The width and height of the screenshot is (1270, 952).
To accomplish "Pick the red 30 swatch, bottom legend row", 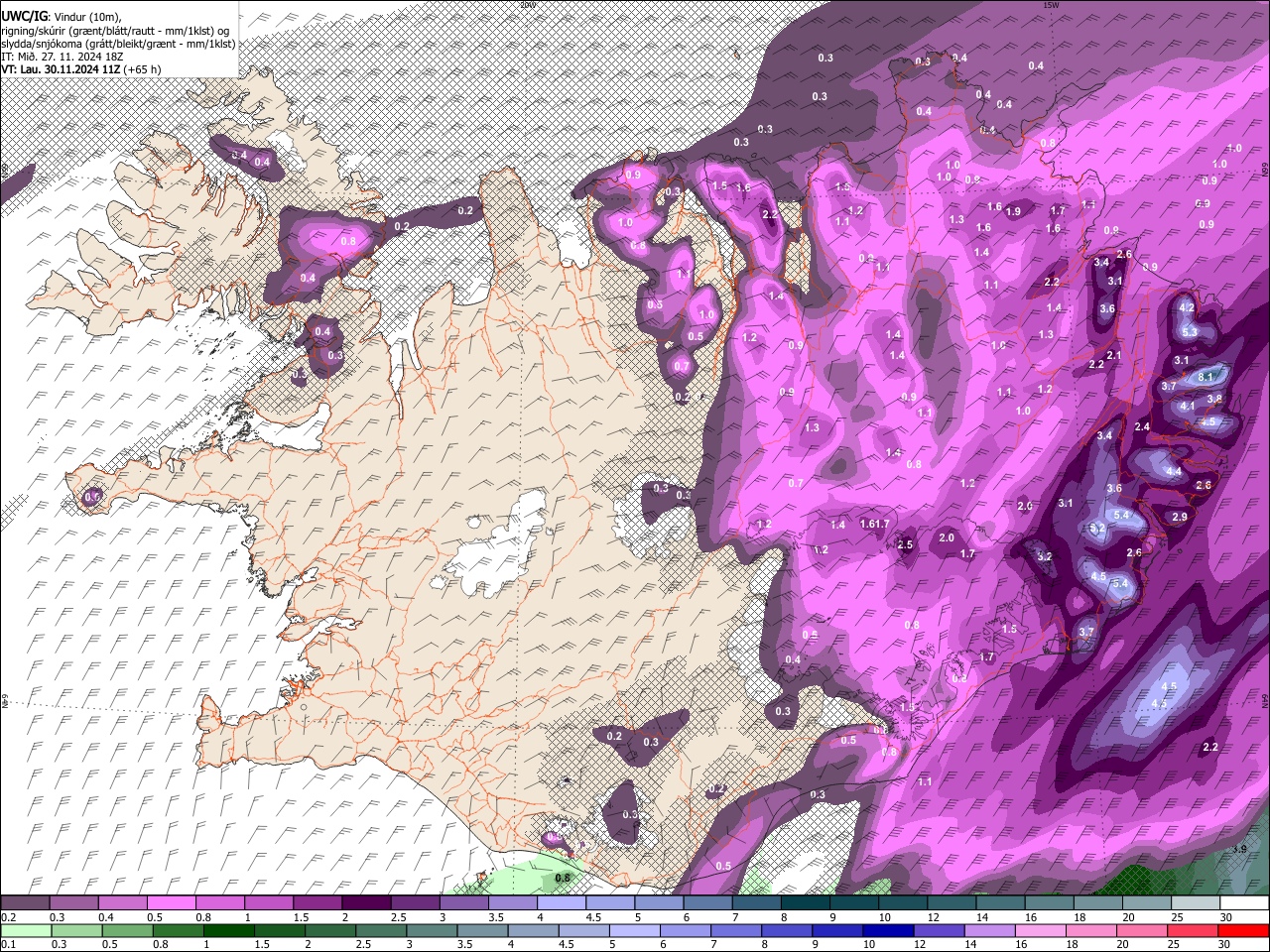I will (1244, 931).
